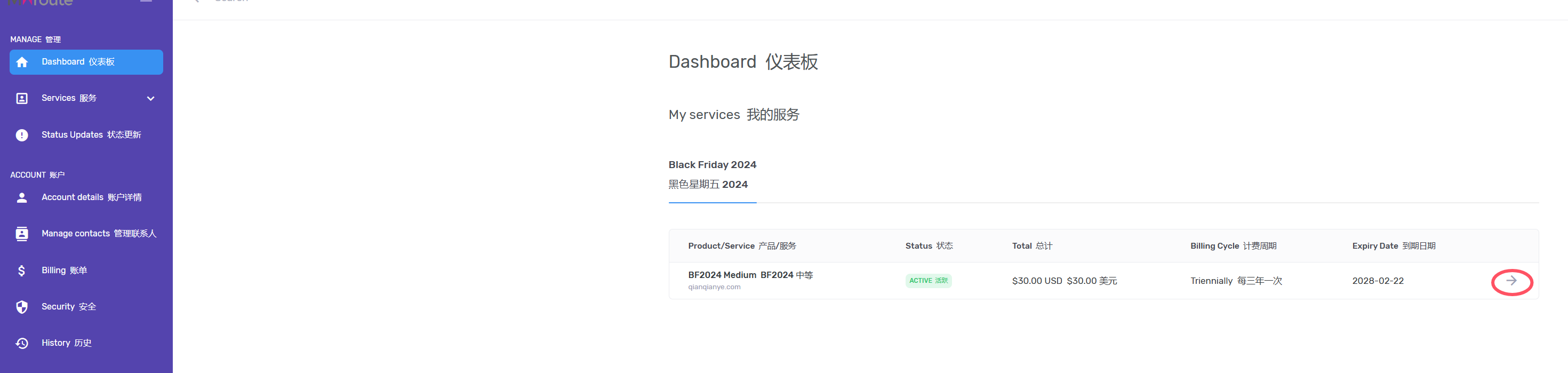Navigate to the Security page
Screen dimensions: 1568x373
[x=69, y=307]
